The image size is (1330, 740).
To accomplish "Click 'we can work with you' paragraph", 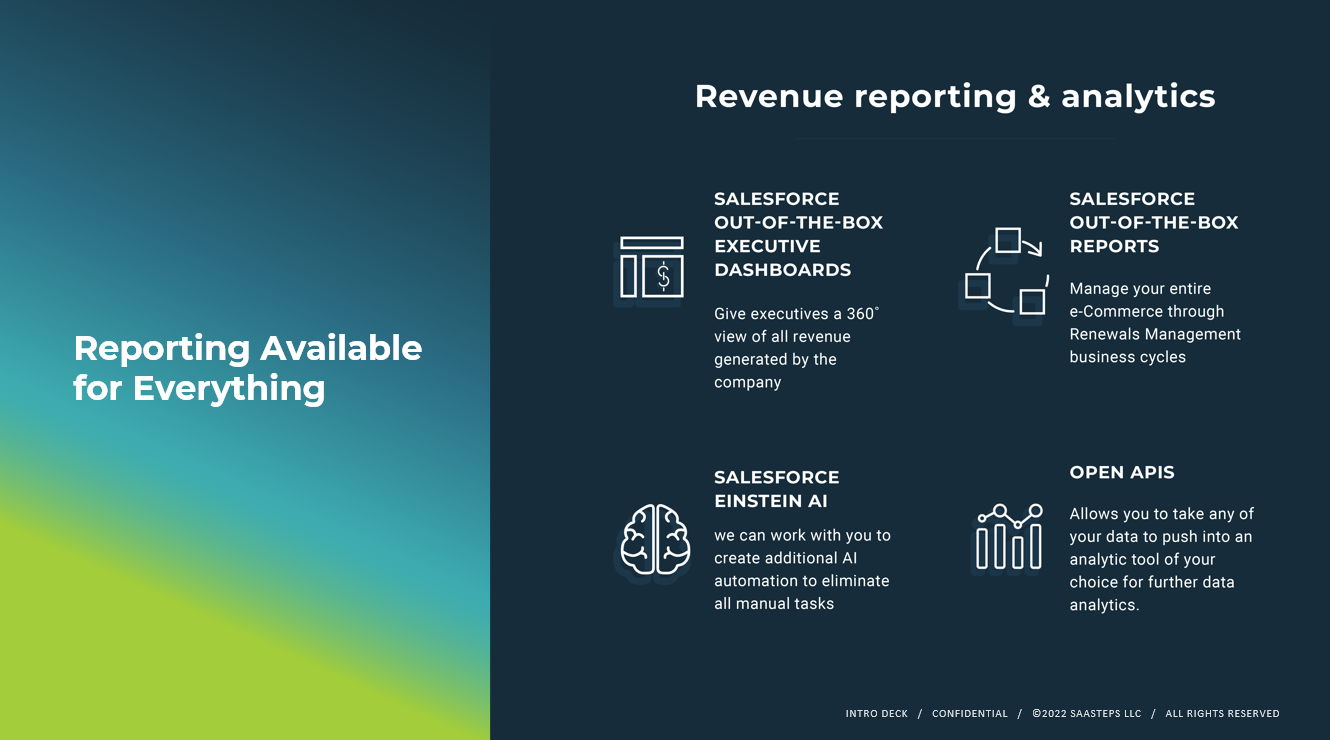I will [802, 569].
